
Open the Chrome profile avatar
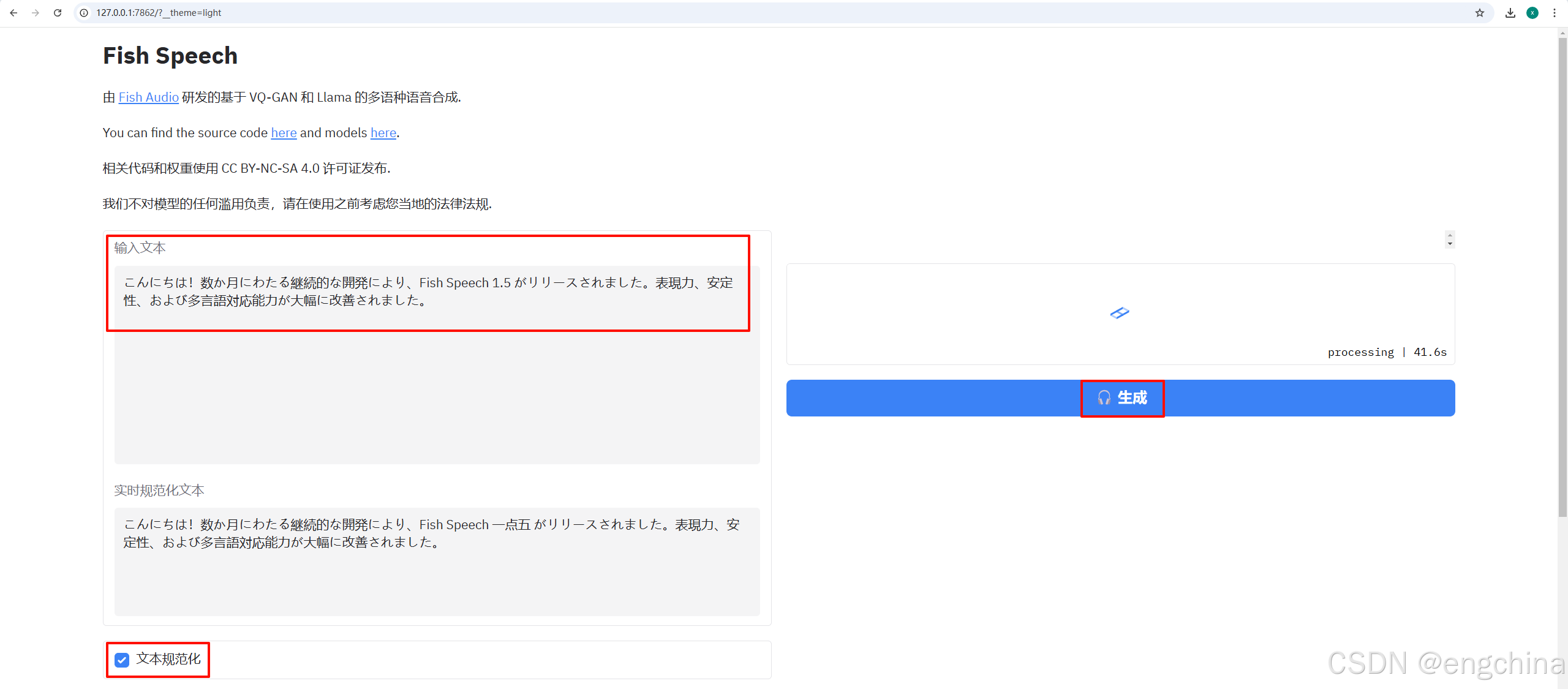click(x=1532, y=13)
